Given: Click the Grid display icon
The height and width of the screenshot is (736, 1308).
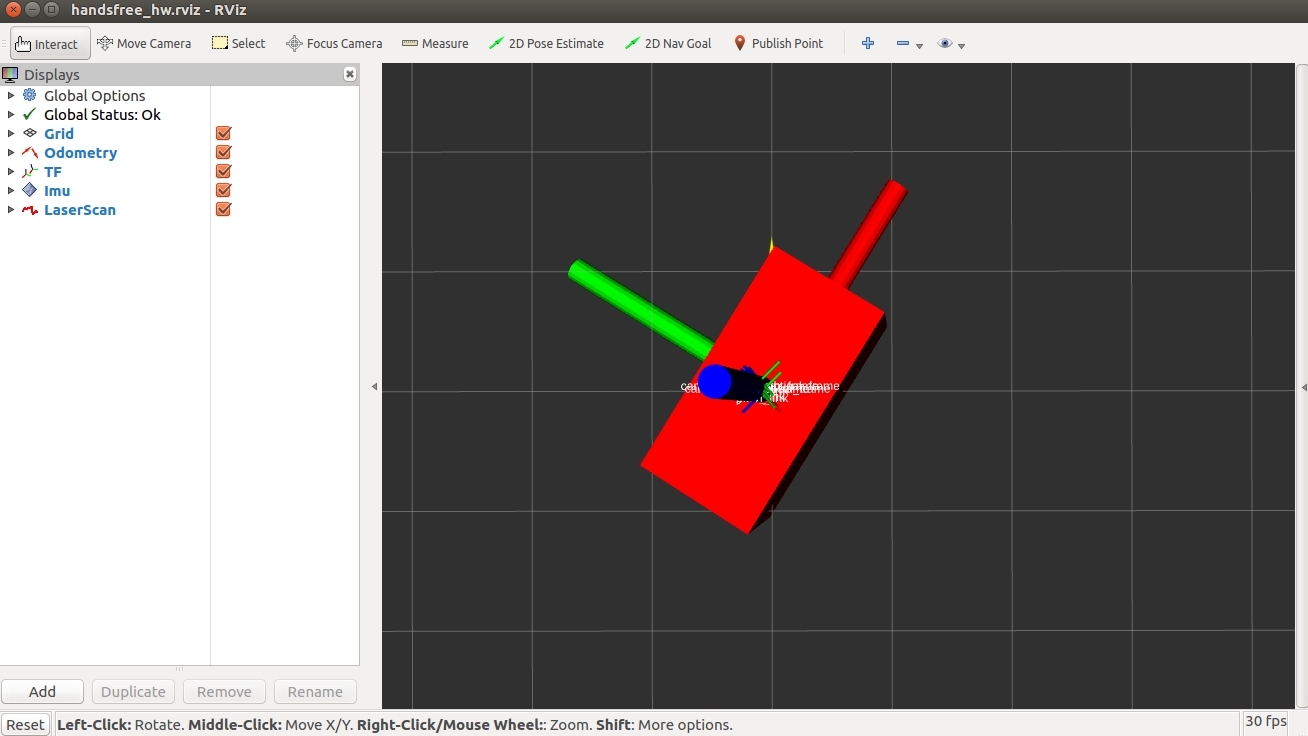Looking at the screenshot, I should click(x=30, y=133).
